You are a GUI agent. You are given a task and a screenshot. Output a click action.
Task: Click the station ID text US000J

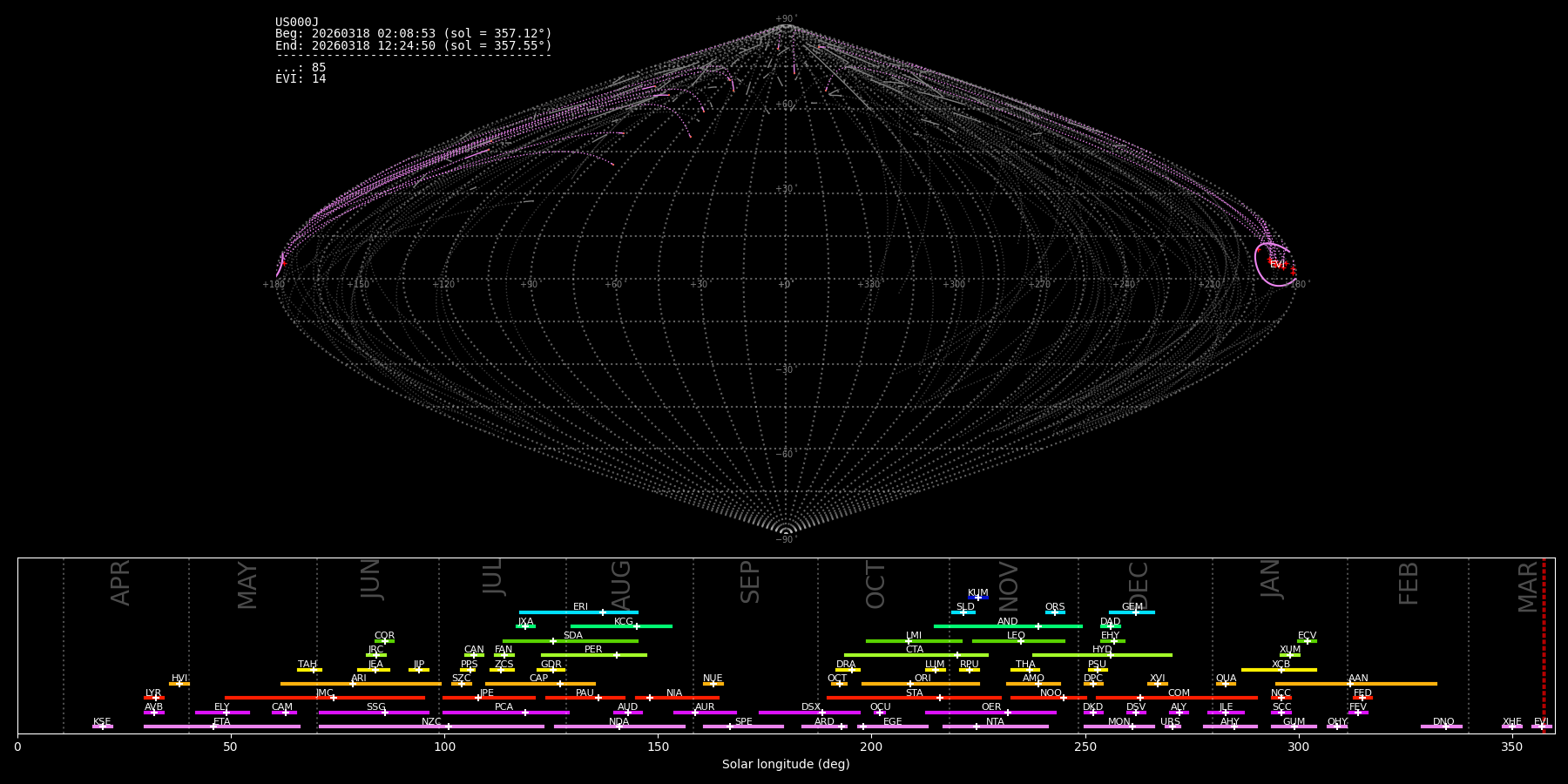[297, 23]
